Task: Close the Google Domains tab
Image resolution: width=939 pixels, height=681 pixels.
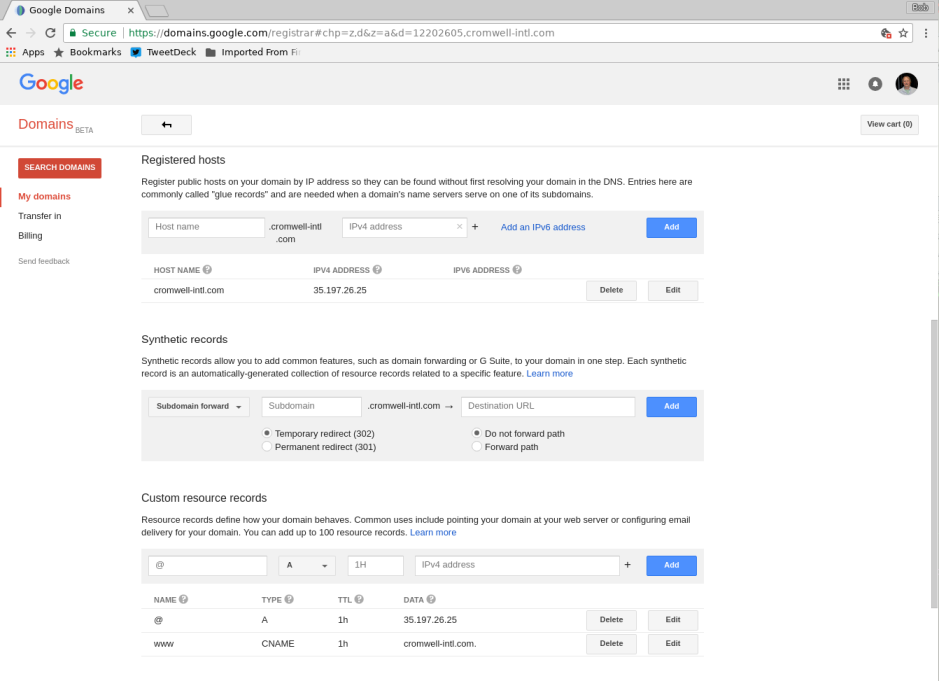Action: click(131, 10)
